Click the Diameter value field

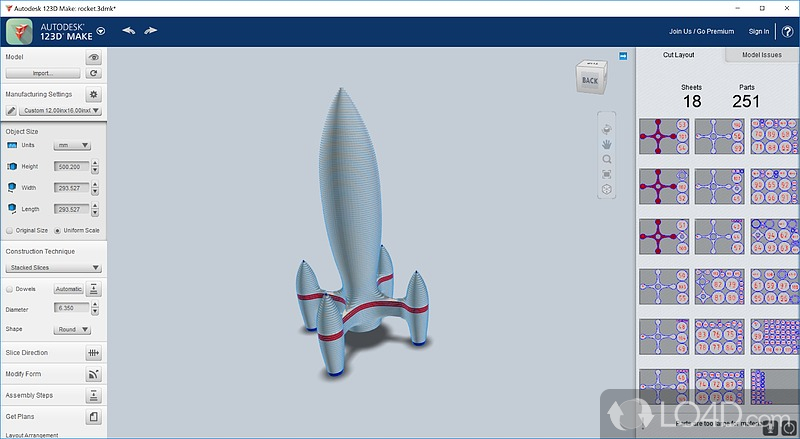[x=71, y=308]
